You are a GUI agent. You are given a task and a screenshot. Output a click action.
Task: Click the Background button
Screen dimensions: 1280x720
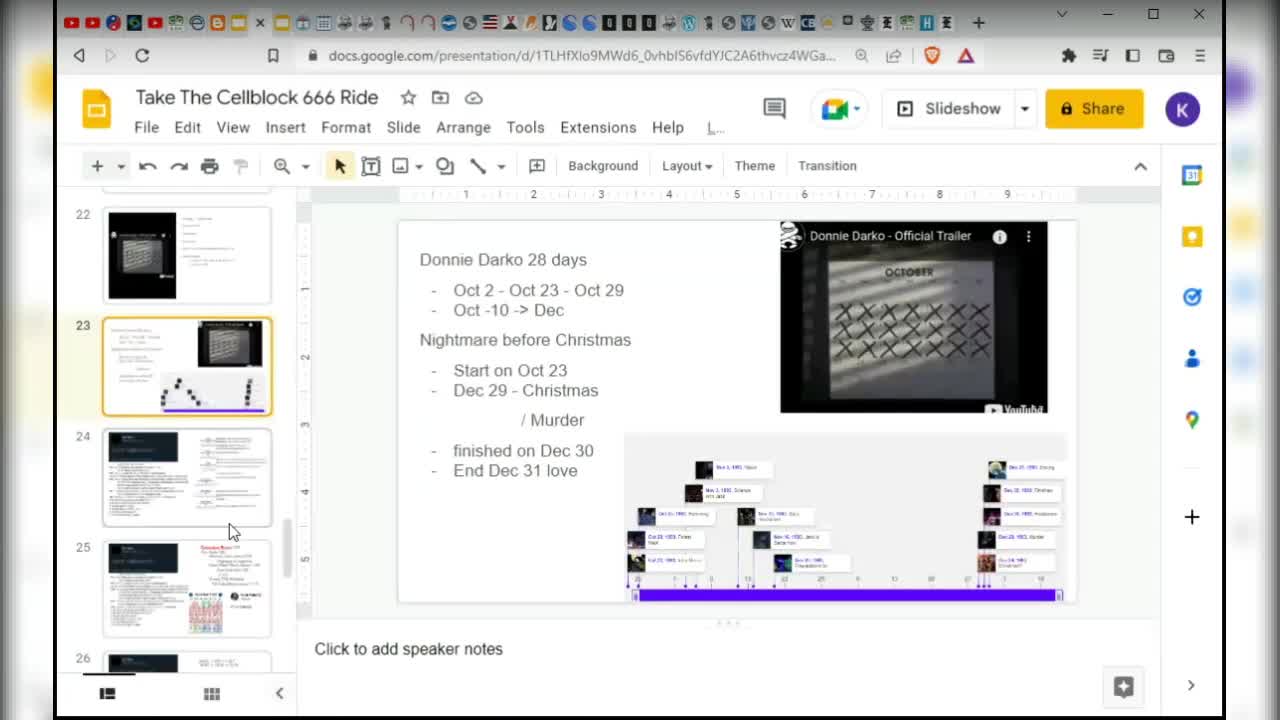click(603, 166)
